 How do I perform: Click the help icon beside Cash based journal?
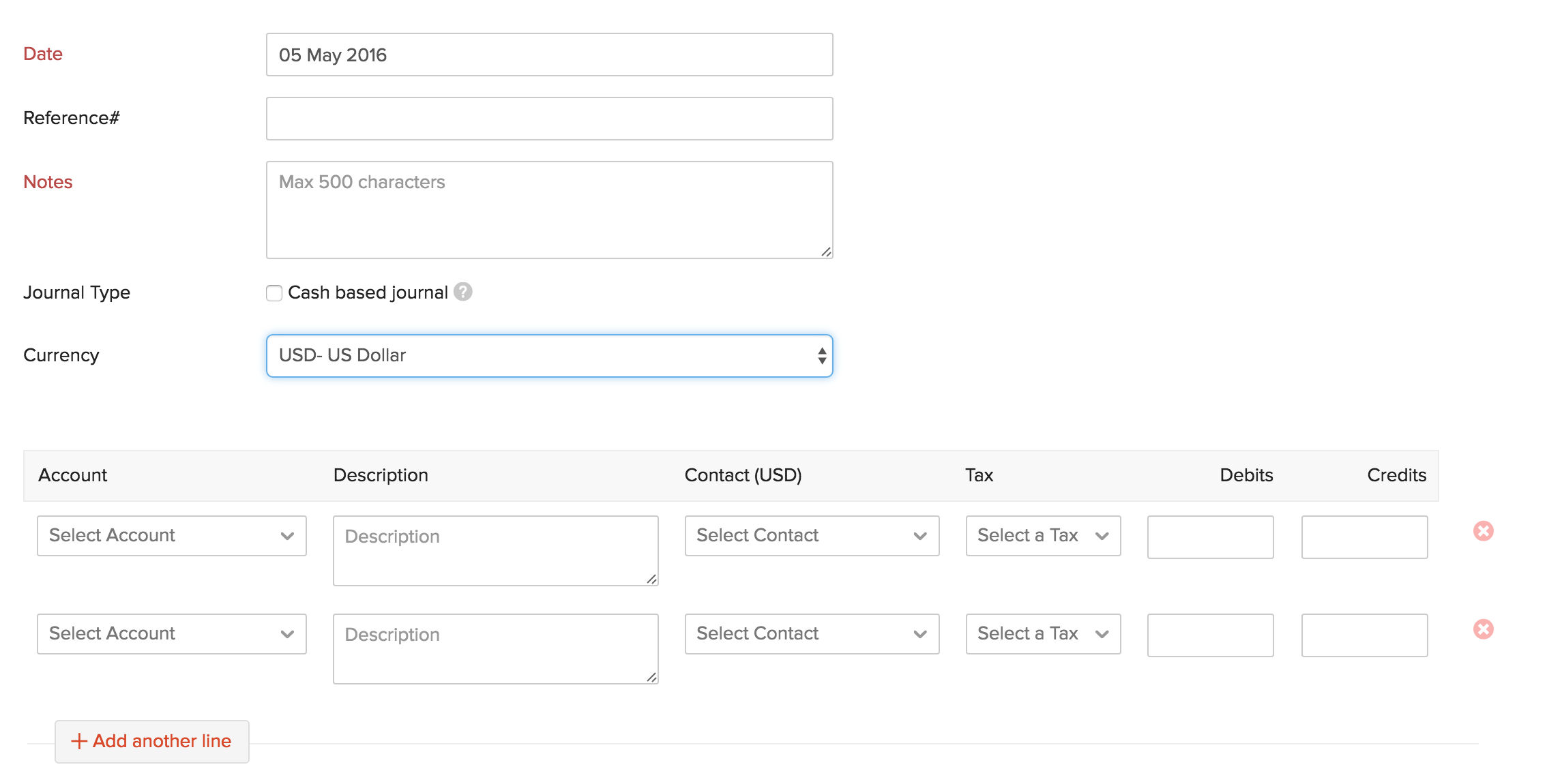click(463, 292)
